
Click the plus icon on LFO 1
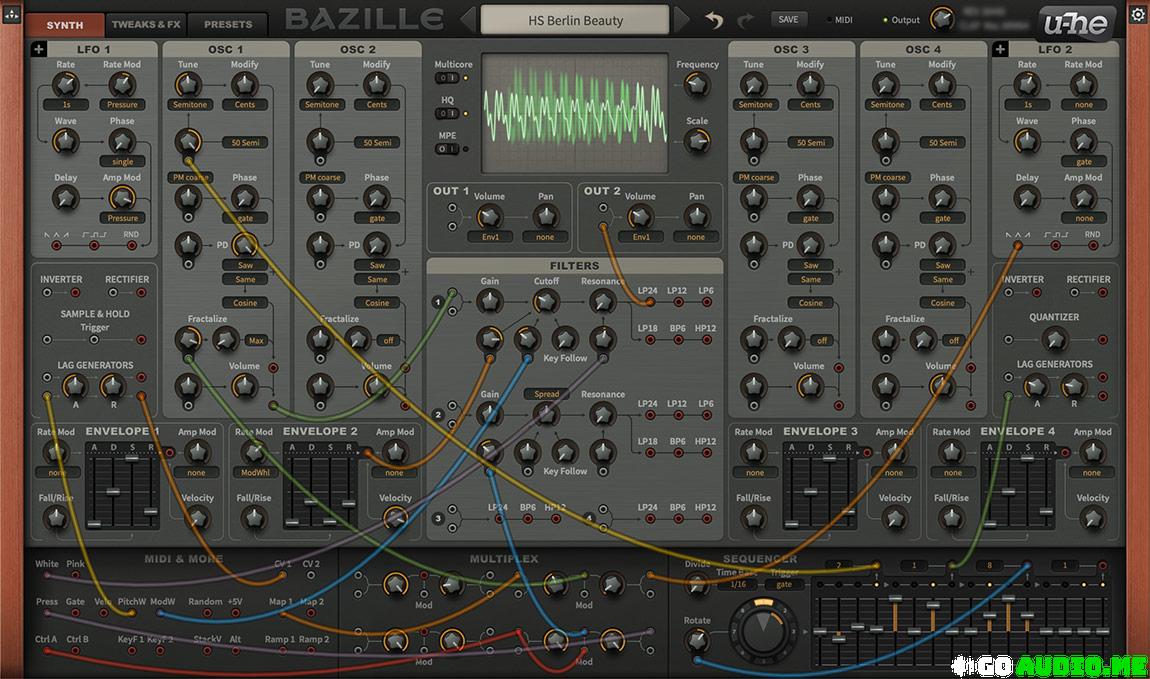tap(39, 49)
